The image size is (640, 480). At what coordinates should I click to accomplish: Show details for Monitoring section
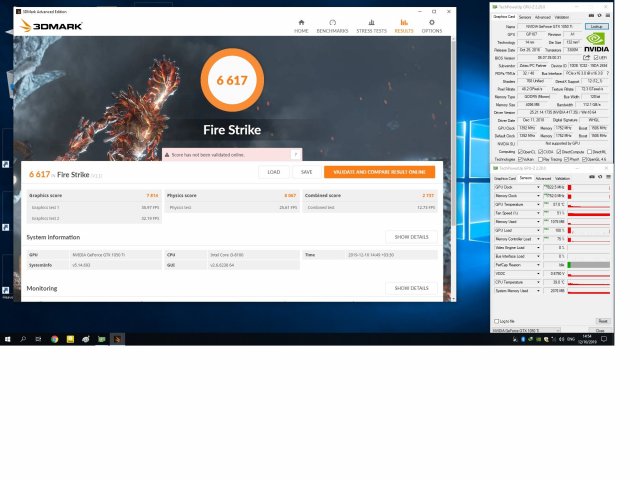pyautogui.click(x=411, y=288)
